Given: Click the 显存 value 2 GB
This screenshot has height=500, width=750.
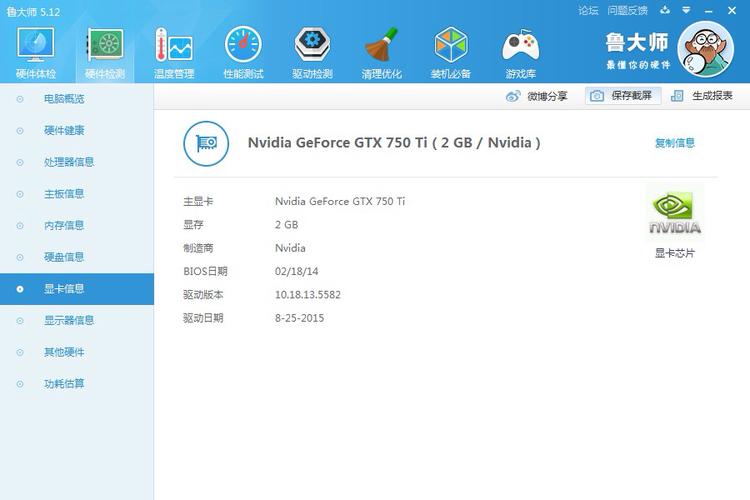Looking at the screenshot, I should [286, 225].
